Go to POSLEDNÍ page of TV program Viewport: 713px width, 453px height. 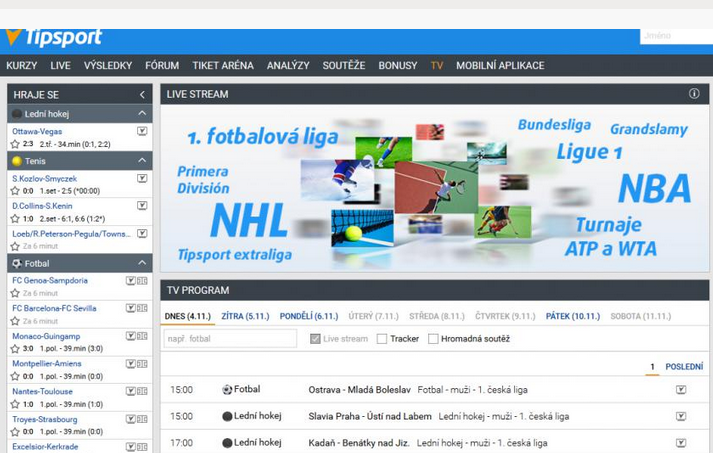tap(684, 367)
